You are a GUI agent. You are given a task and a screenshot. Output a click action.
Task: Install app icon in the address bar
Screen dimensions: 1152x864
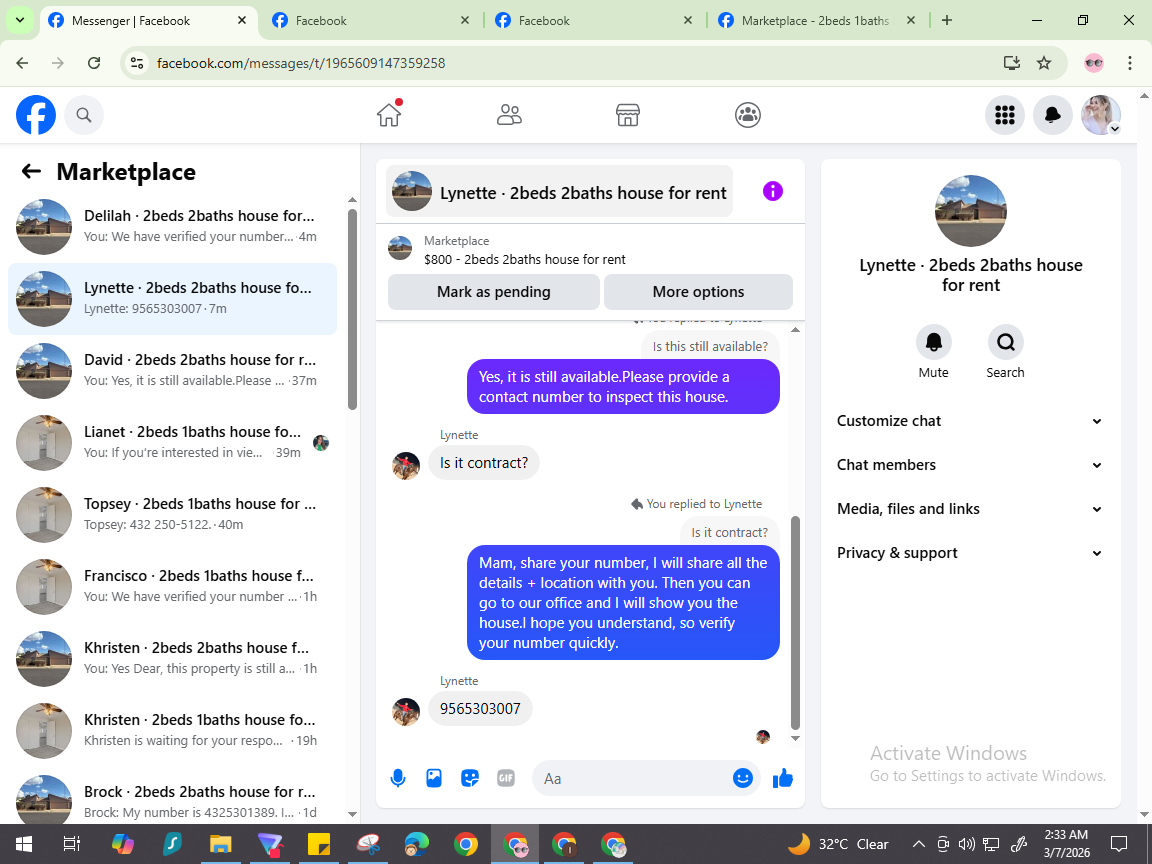1012,63
